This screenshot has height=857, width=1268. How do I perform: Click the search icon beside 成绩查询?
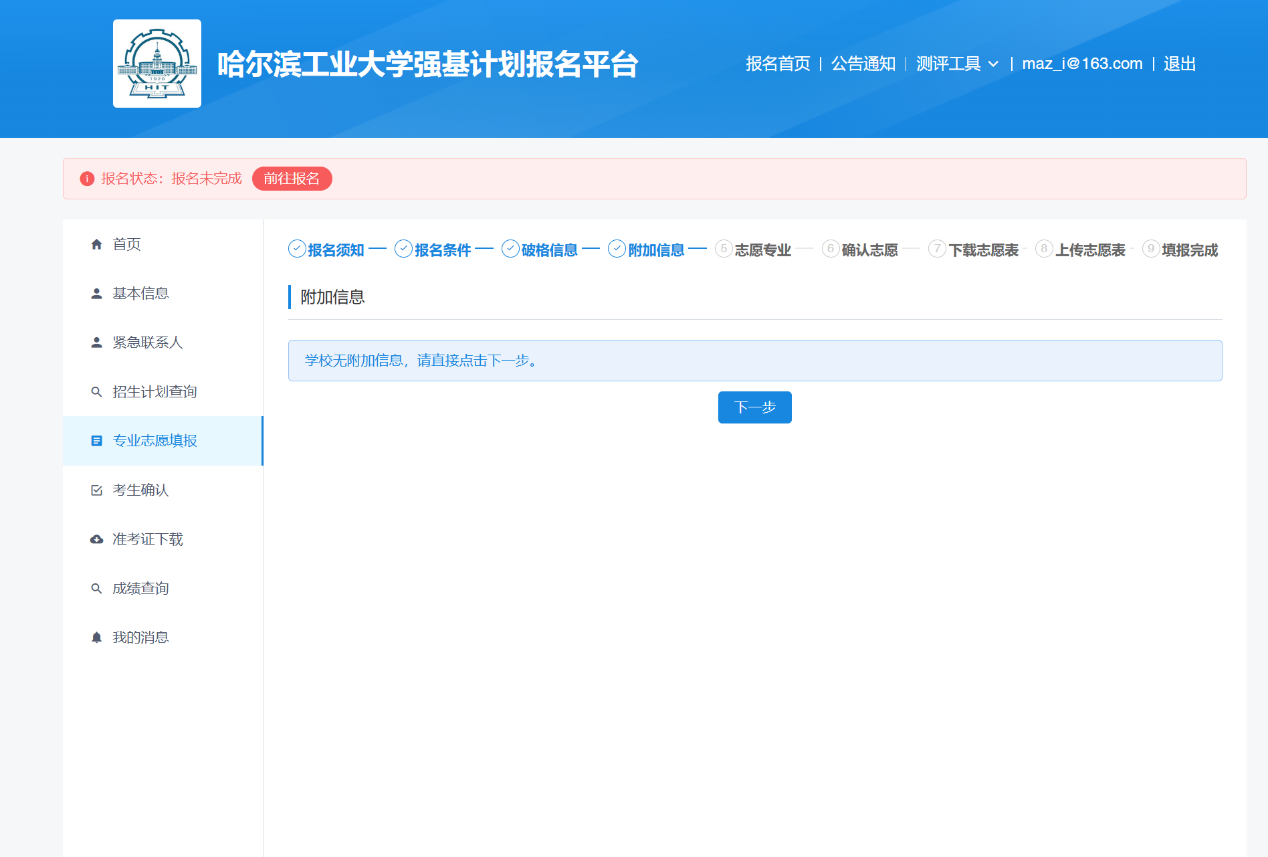coord(97,588)
